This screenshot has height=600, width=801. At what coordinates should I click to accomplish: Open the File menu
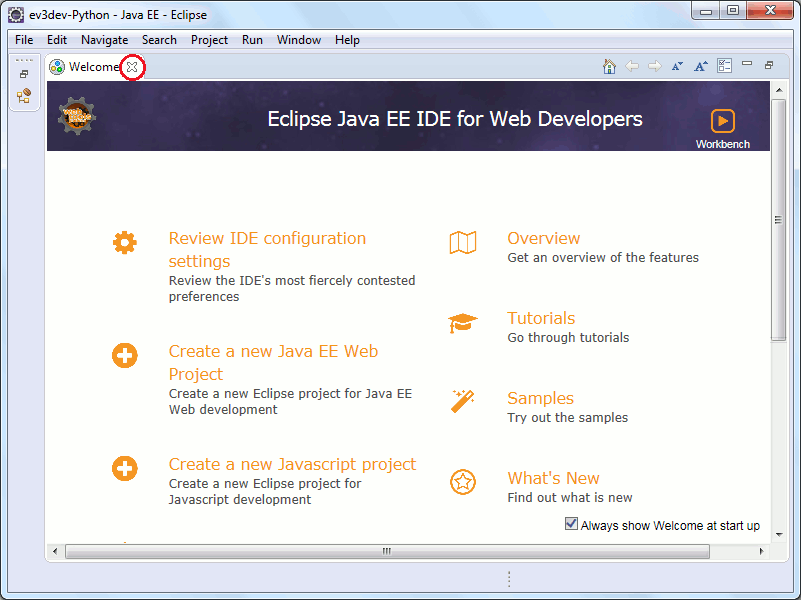24,40
